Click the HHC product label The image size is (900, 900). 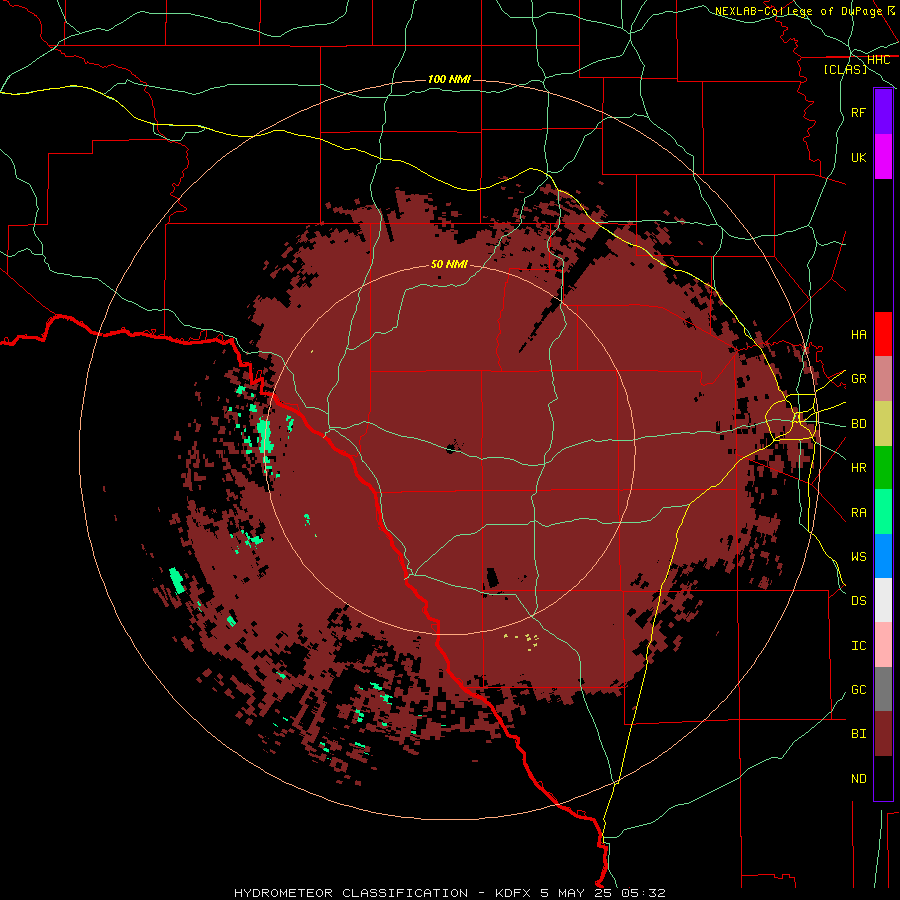click(x=878, y=60)
